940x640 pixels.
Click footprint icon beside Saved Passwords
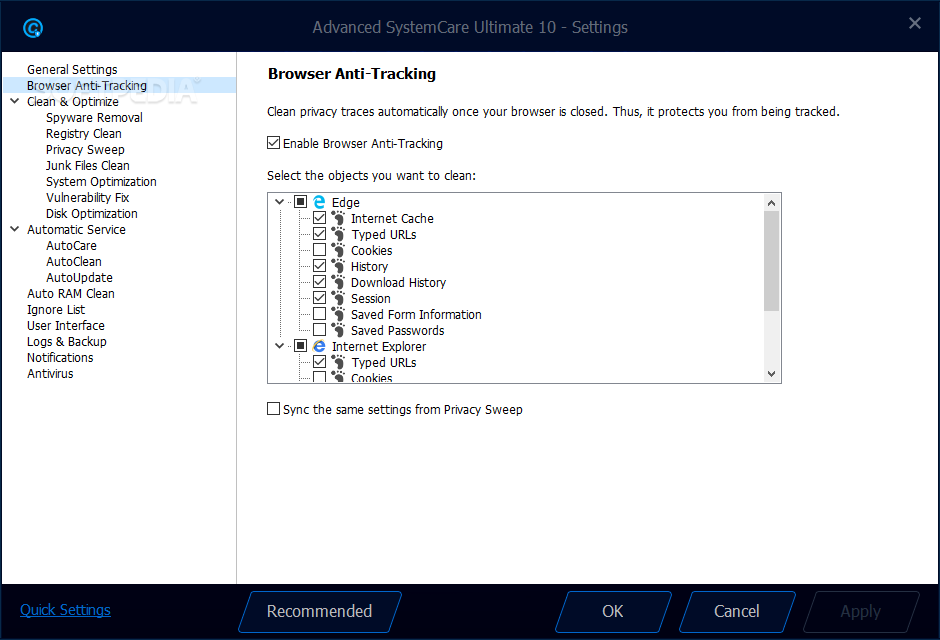(338, 330)
